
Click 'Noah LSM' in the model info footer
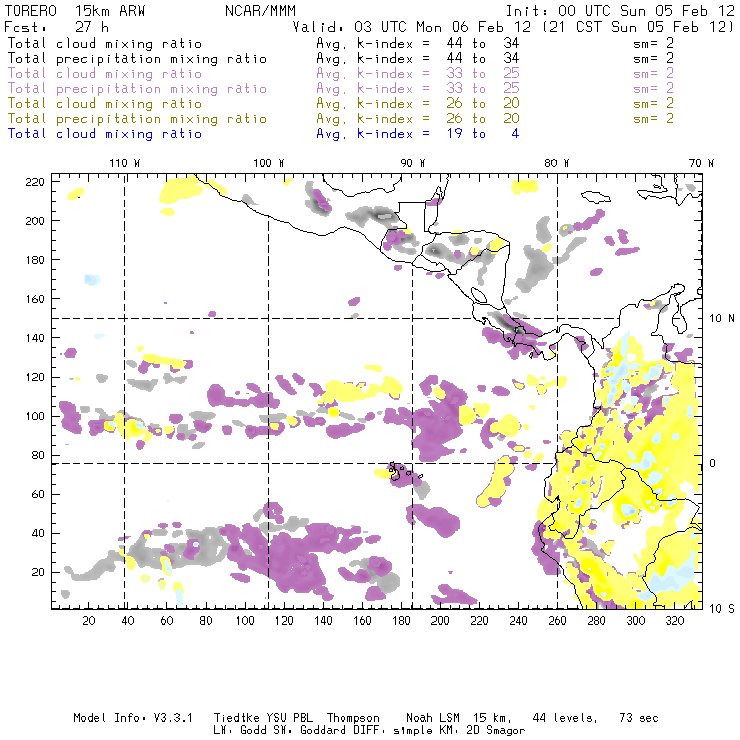click(433, 718)
